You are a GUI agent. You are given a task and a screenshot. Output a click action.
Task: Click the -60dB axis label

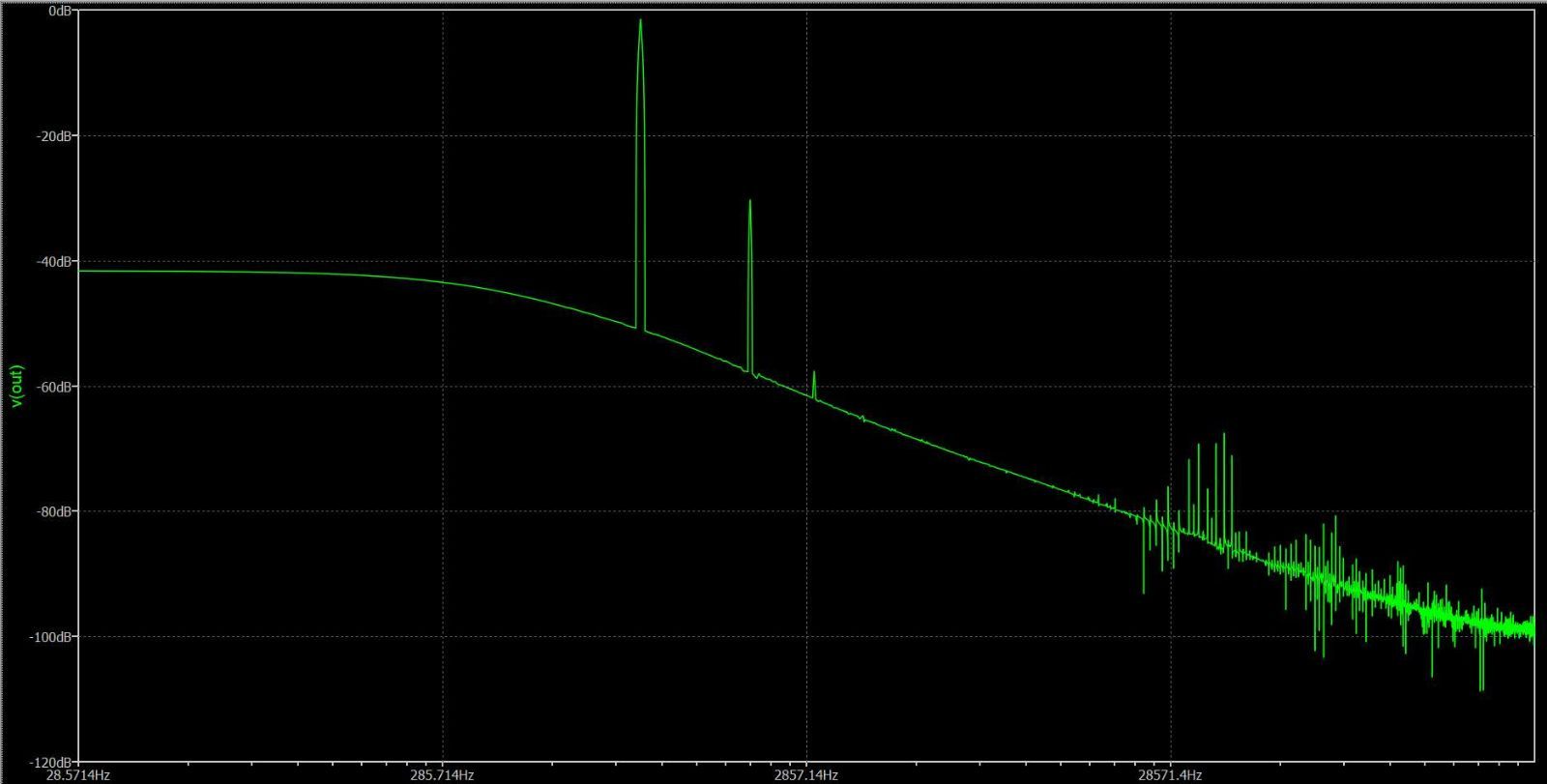pyautogui.click(x=53, y=387)
